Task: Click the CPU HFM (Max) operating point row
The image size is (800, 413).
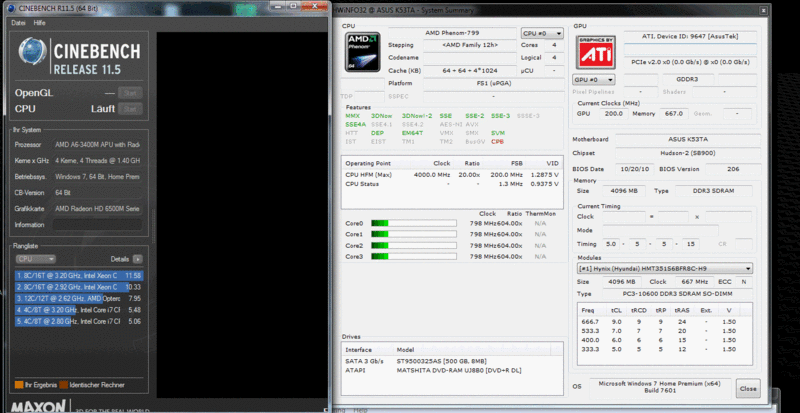Action: pos(452,175)
